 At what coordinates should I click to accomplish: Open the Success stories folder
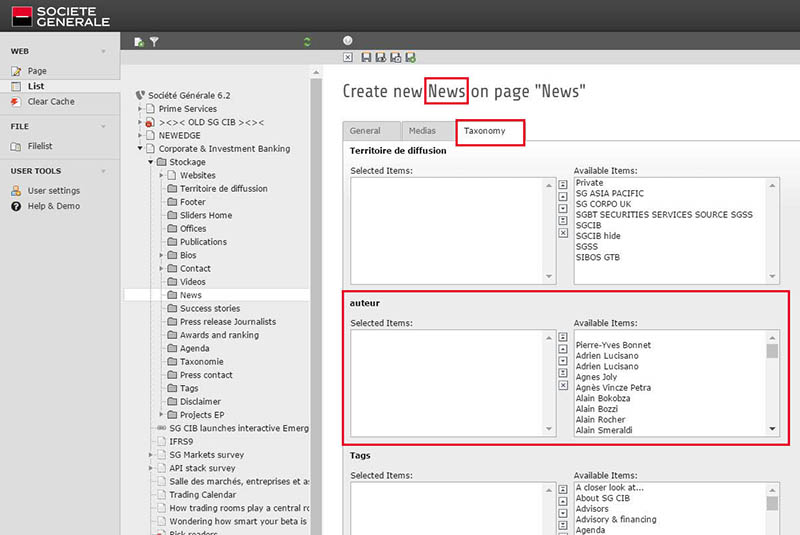point(209,309)
